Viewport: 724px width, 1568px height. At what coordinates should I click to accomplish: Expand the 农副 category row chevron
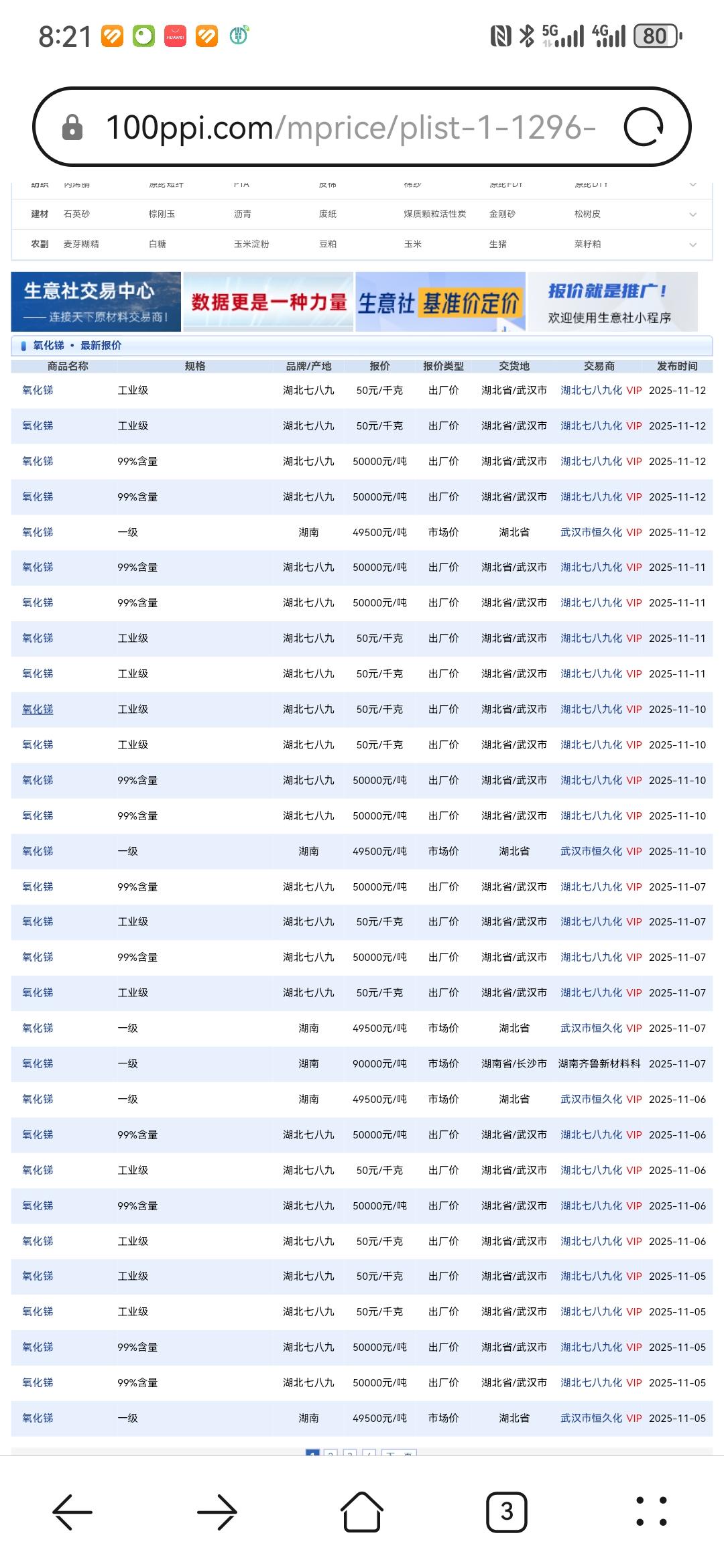pos(693,245)
